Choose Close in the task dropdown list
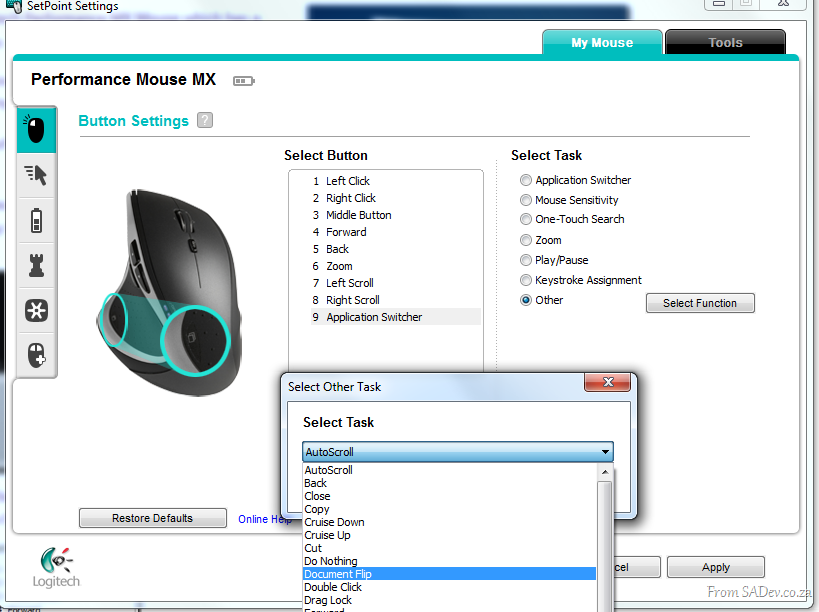The width and height of the screenshot is (819, 612). click(449, 496)
